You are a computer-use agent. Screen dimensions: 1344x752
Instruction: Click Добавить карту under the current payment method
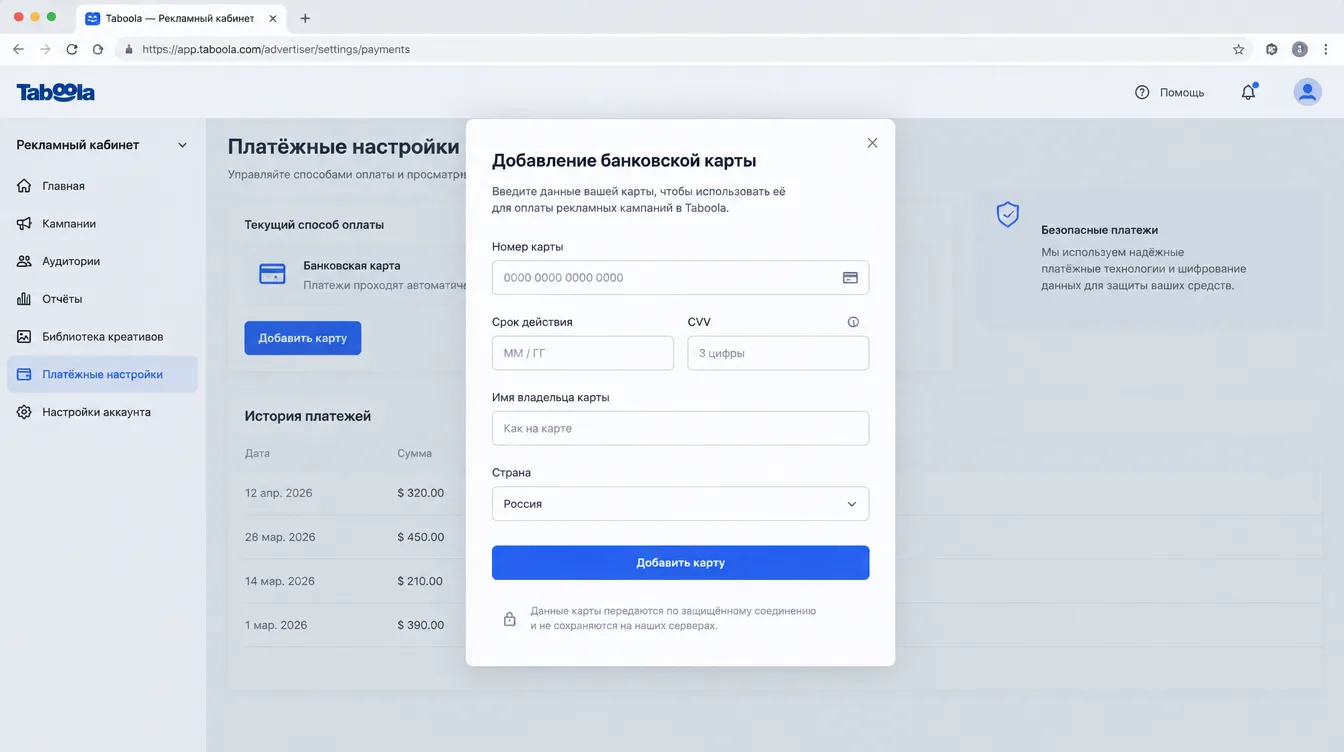coord(302,338)
